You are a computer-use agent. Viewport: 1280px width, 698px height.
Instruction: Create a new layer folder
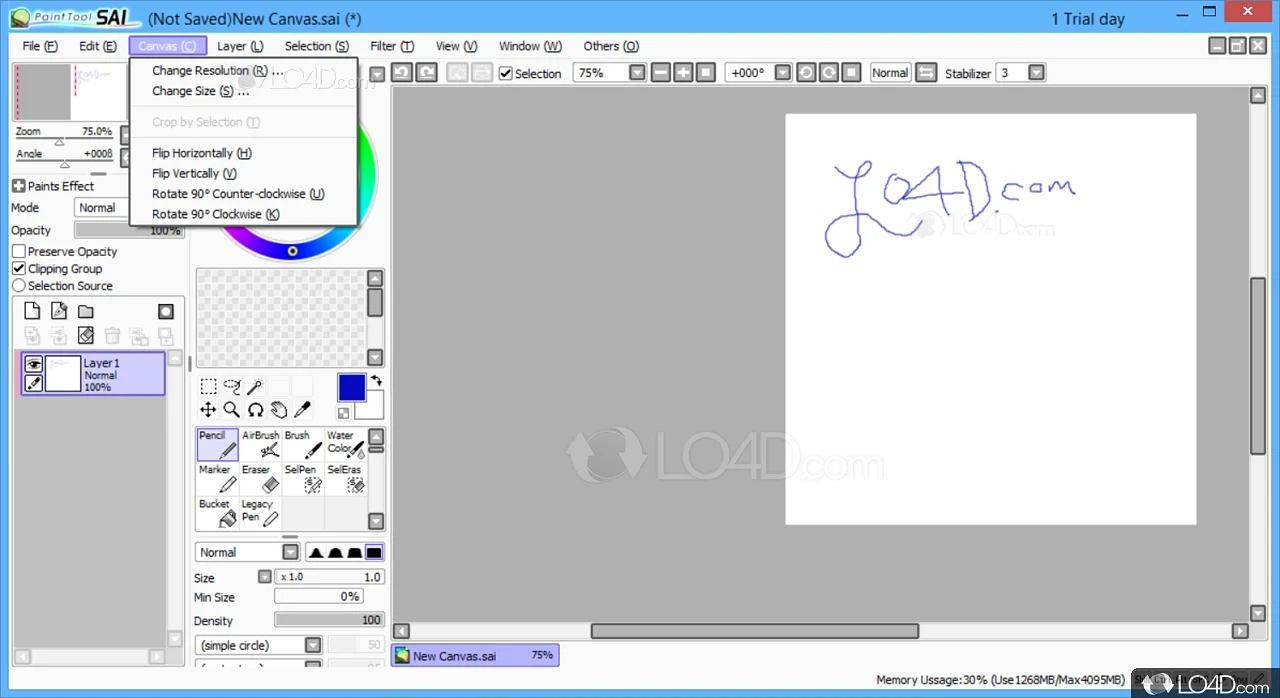pos(86,312)
